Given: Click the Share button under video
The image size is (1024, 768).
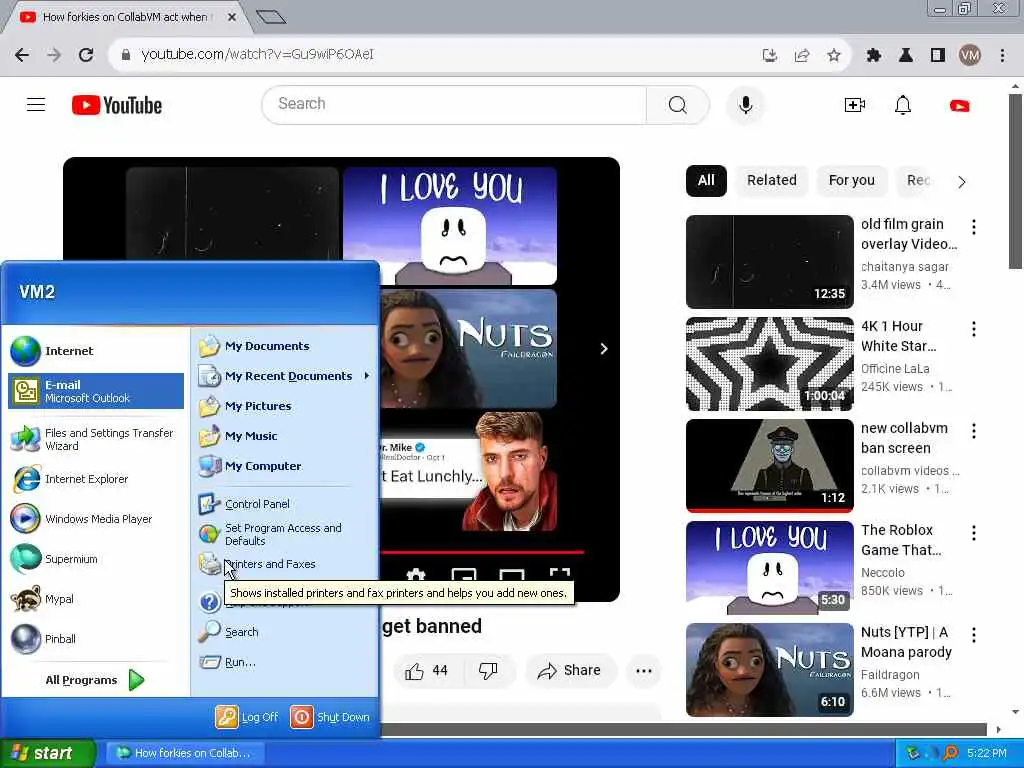Looking at the screenshot, I should [569, 671].
